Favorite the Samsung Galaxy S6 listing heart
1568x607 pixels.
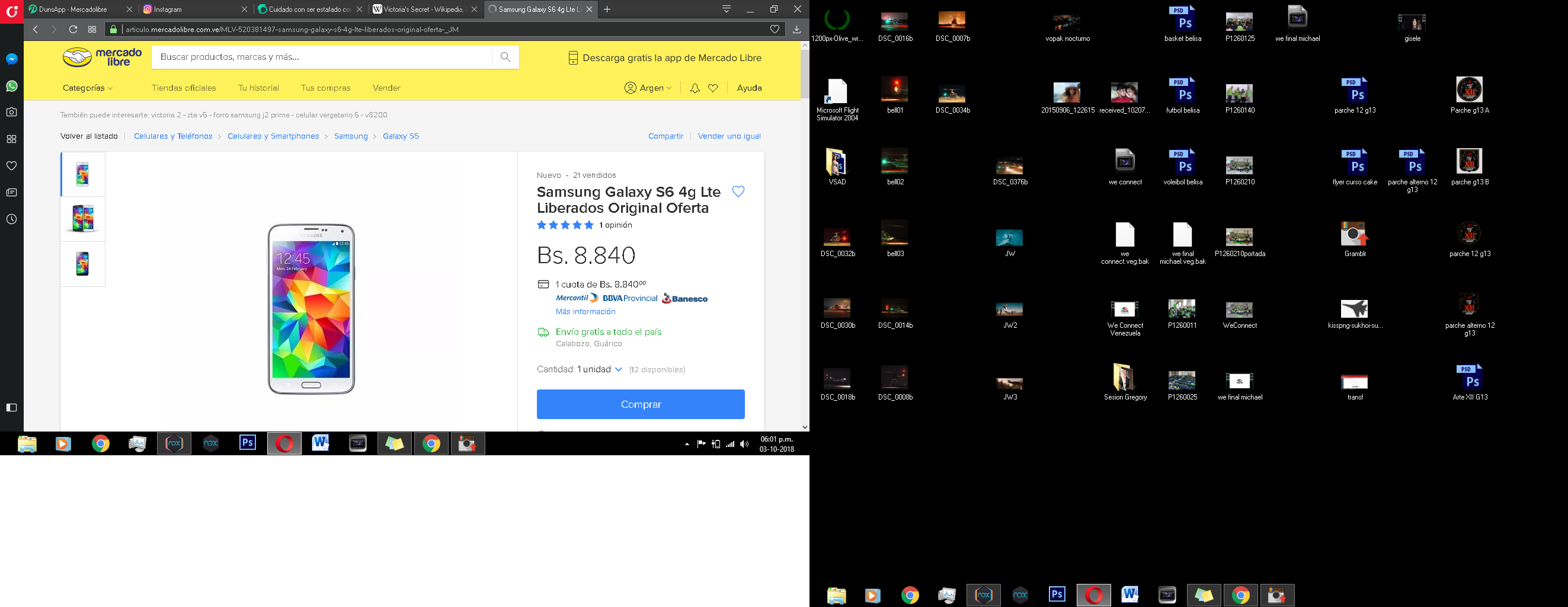pos(738,191)
